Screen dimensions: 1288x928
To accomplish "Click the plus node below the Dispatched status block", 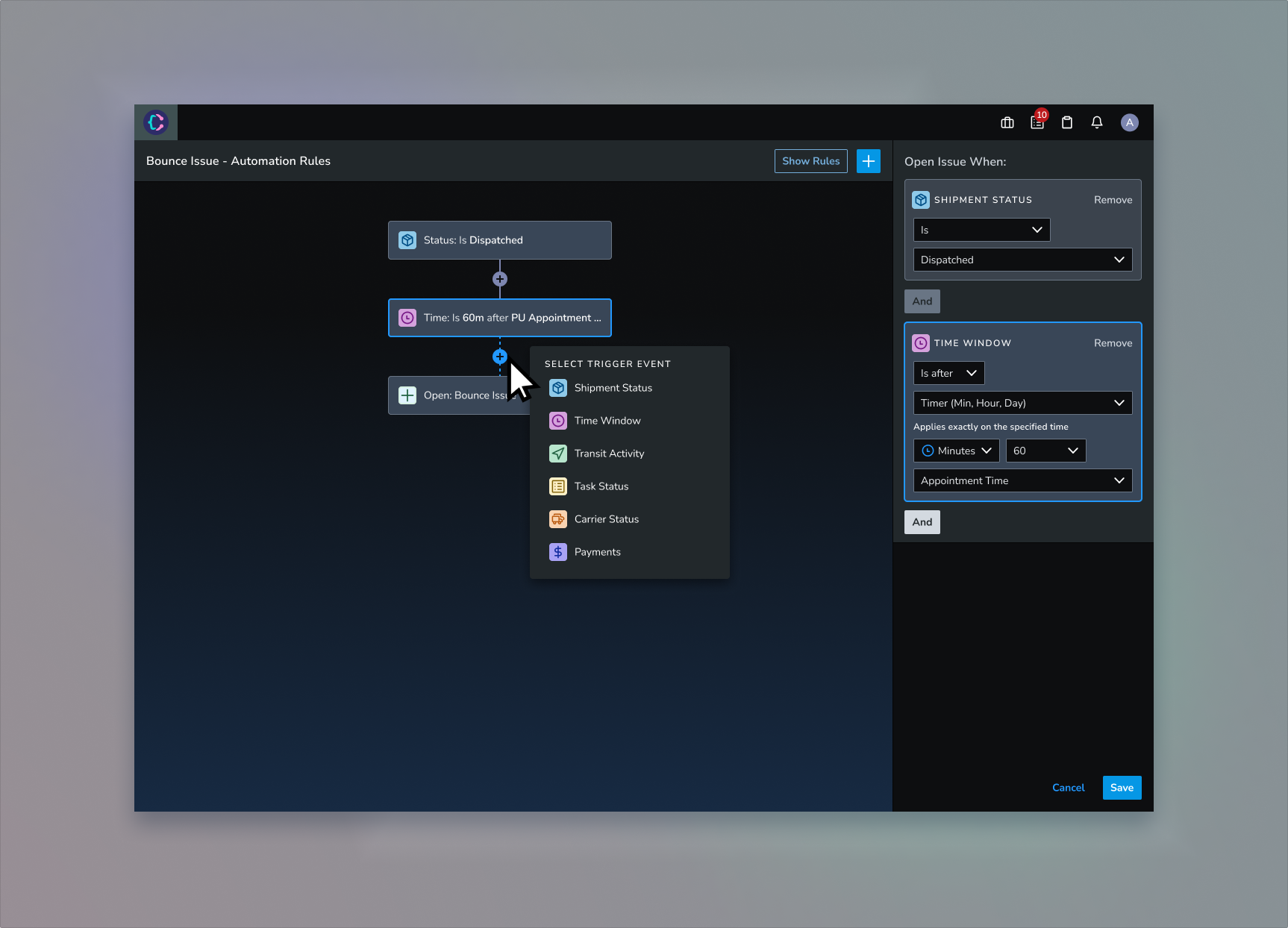I will point(499,278).
